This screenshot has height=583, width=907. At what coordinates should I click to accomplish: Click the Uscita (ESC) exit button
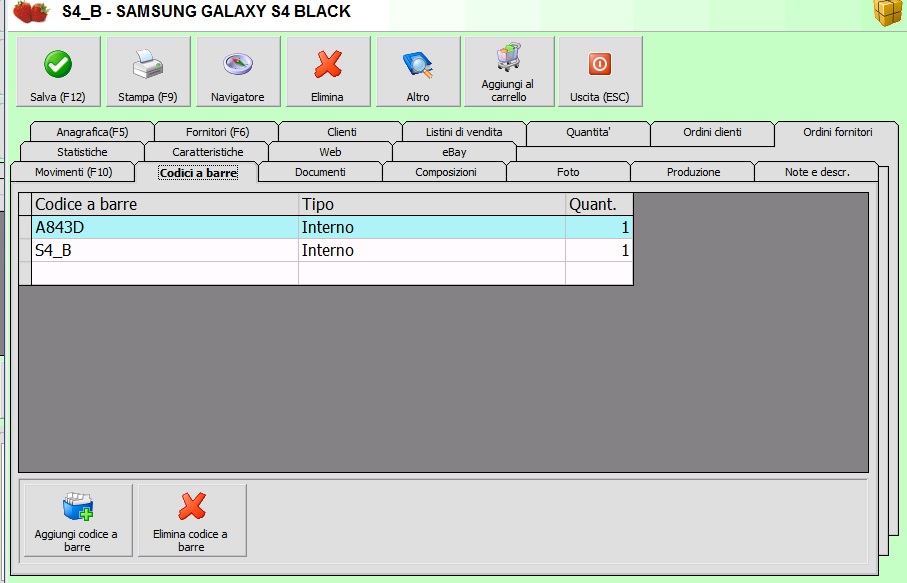click(600, 72)
